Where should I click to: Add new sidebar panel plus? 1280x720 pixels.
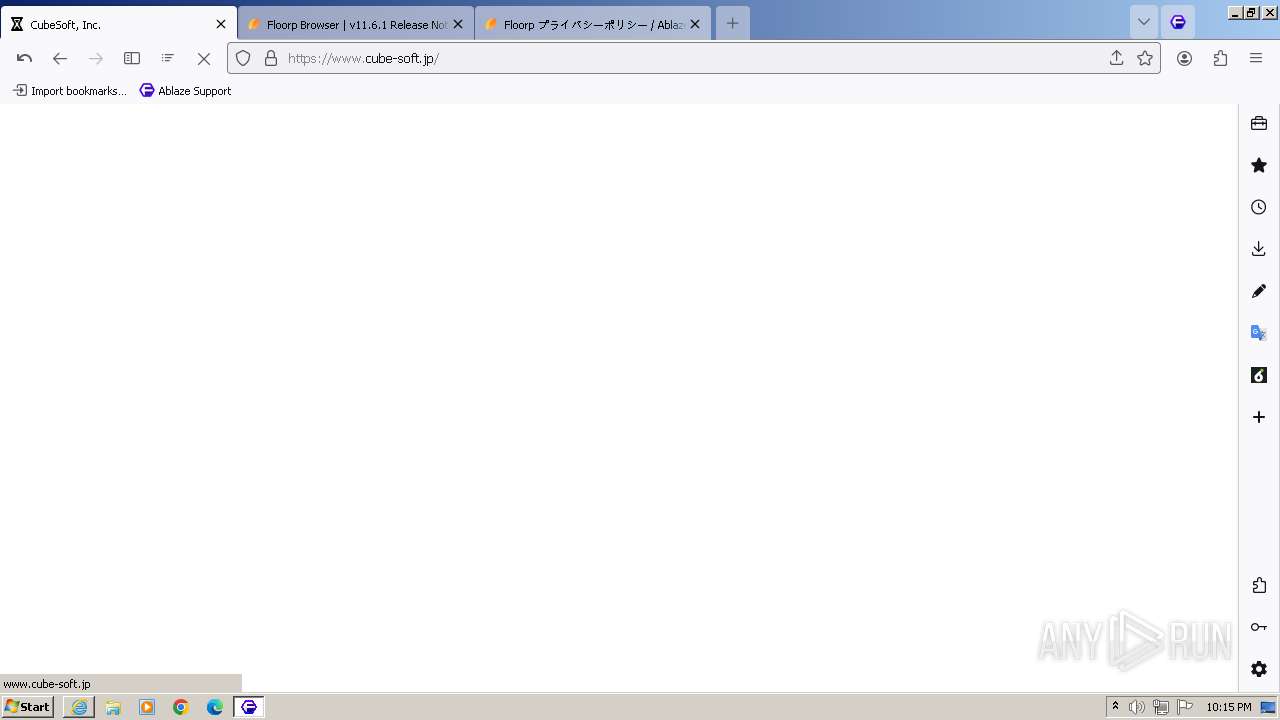1259,417
